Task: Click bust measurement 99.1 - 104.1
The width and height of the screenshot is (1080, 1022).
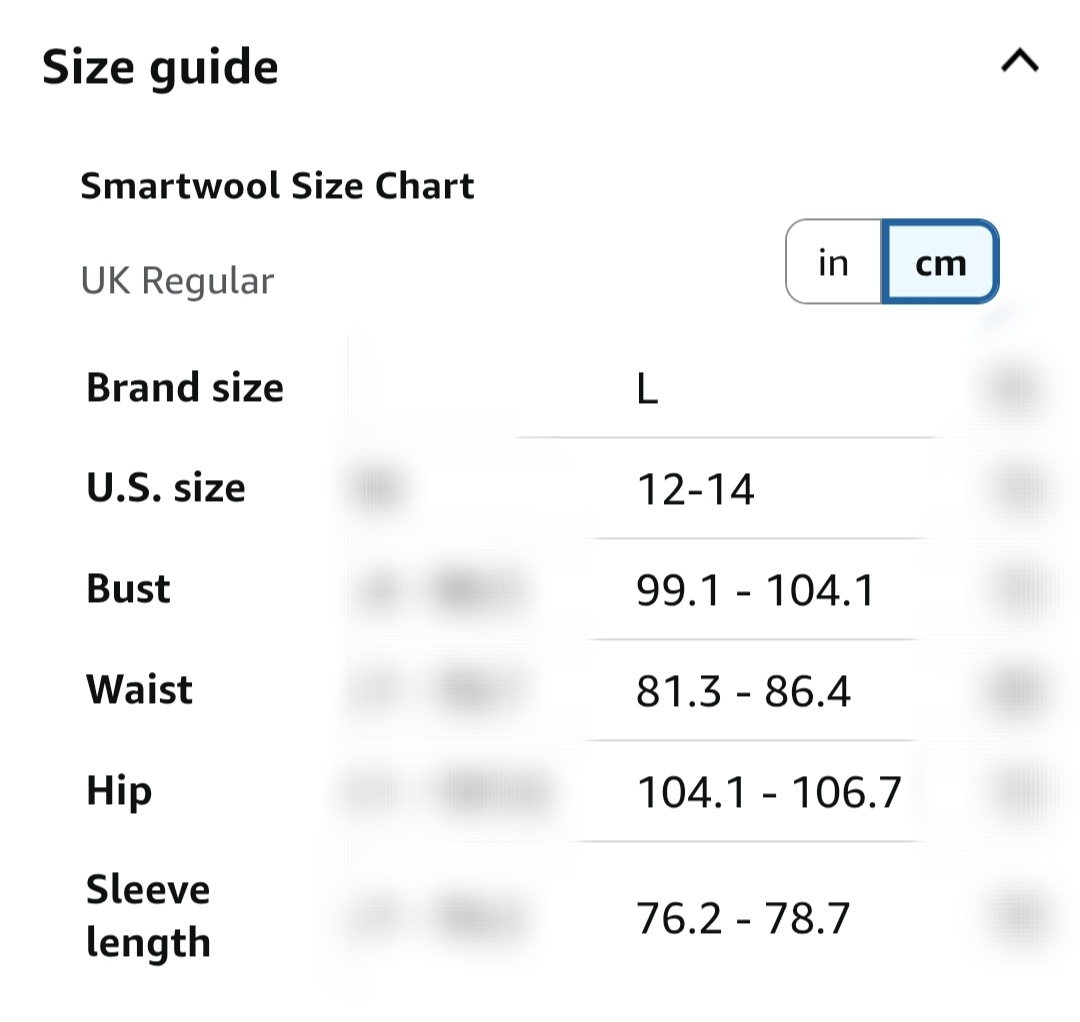Action: [755, 591]
